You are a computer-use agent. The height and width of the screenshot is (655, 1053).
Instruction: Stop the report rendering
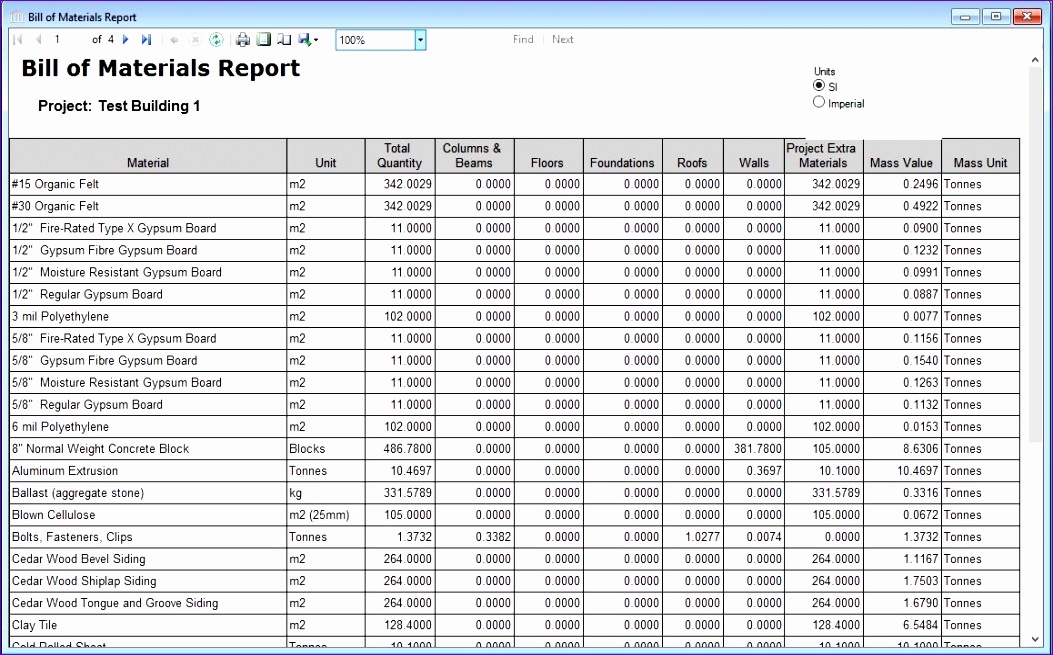coord(194,39)
